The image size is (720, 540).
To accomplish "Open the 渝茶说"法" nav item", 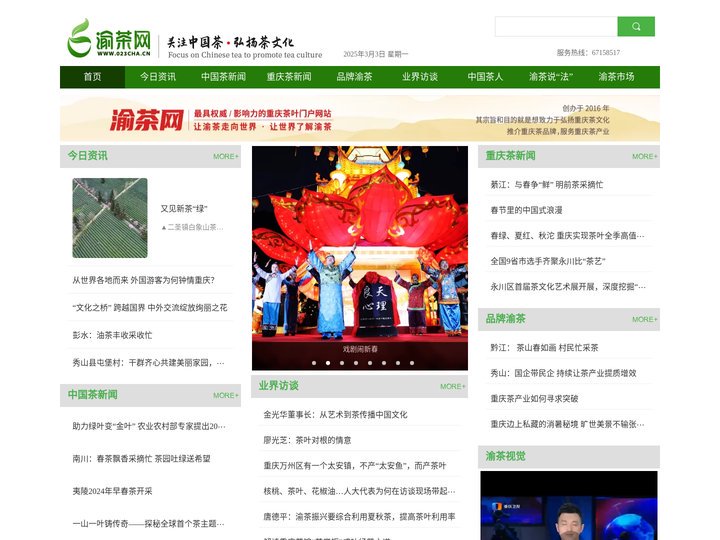I will tap(551, 77).
